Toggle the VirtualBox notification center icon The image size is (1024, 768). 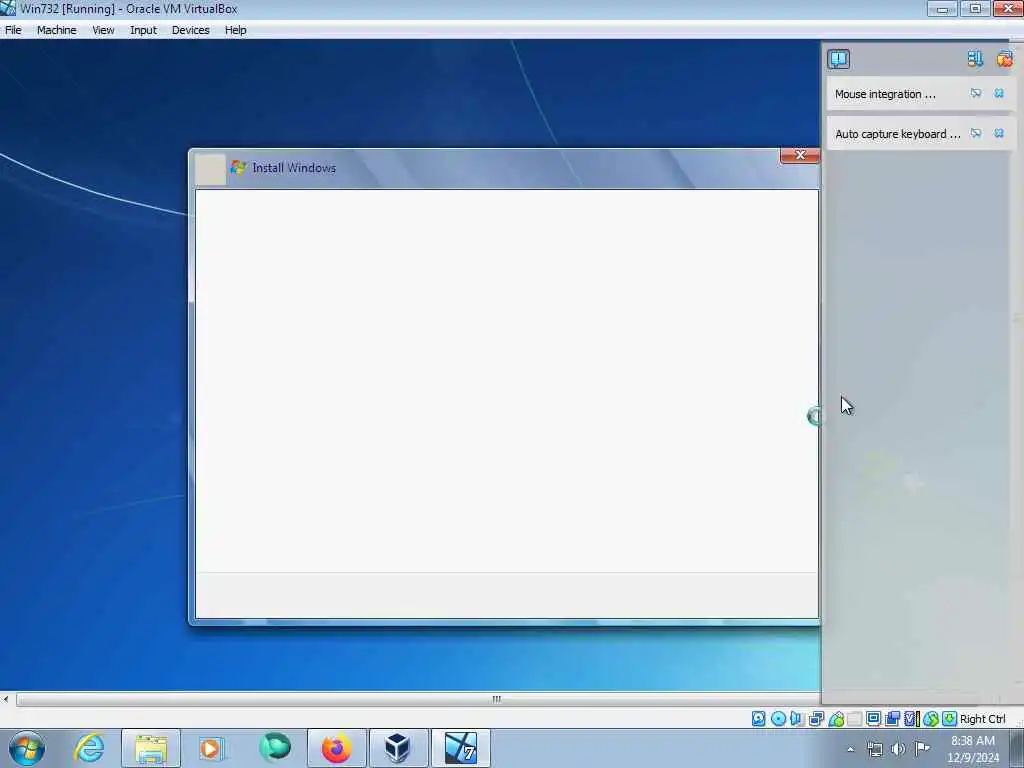(839, 59)
